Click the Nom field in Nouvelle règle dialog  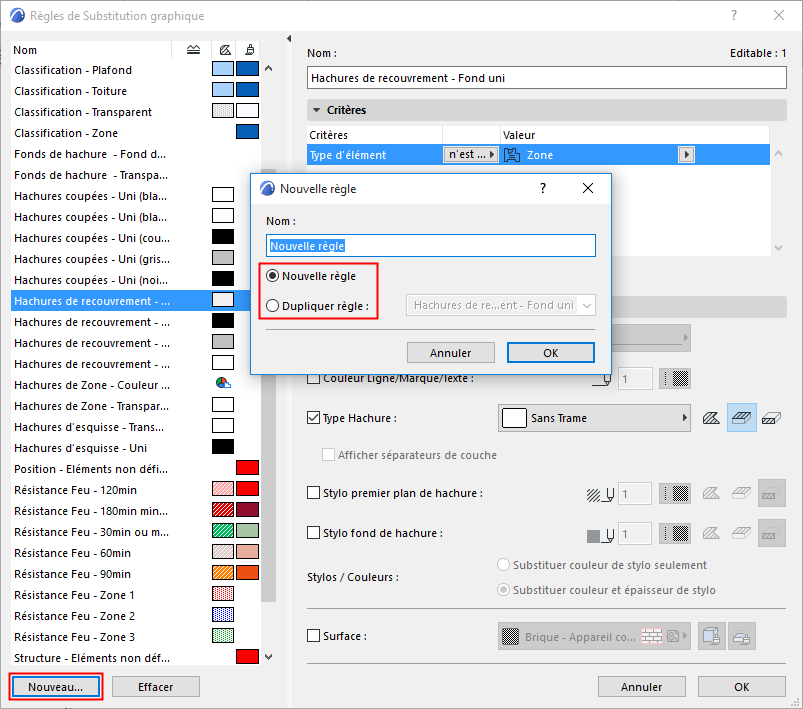(431, 246)
